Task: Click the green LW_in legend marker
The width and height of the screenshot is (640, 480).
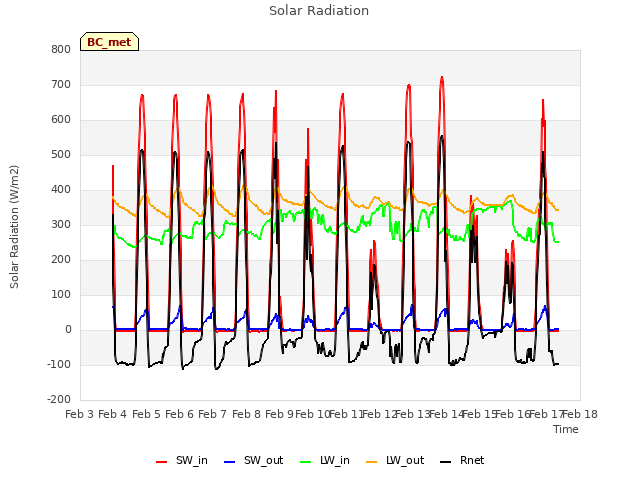Action: click(306, 462)
